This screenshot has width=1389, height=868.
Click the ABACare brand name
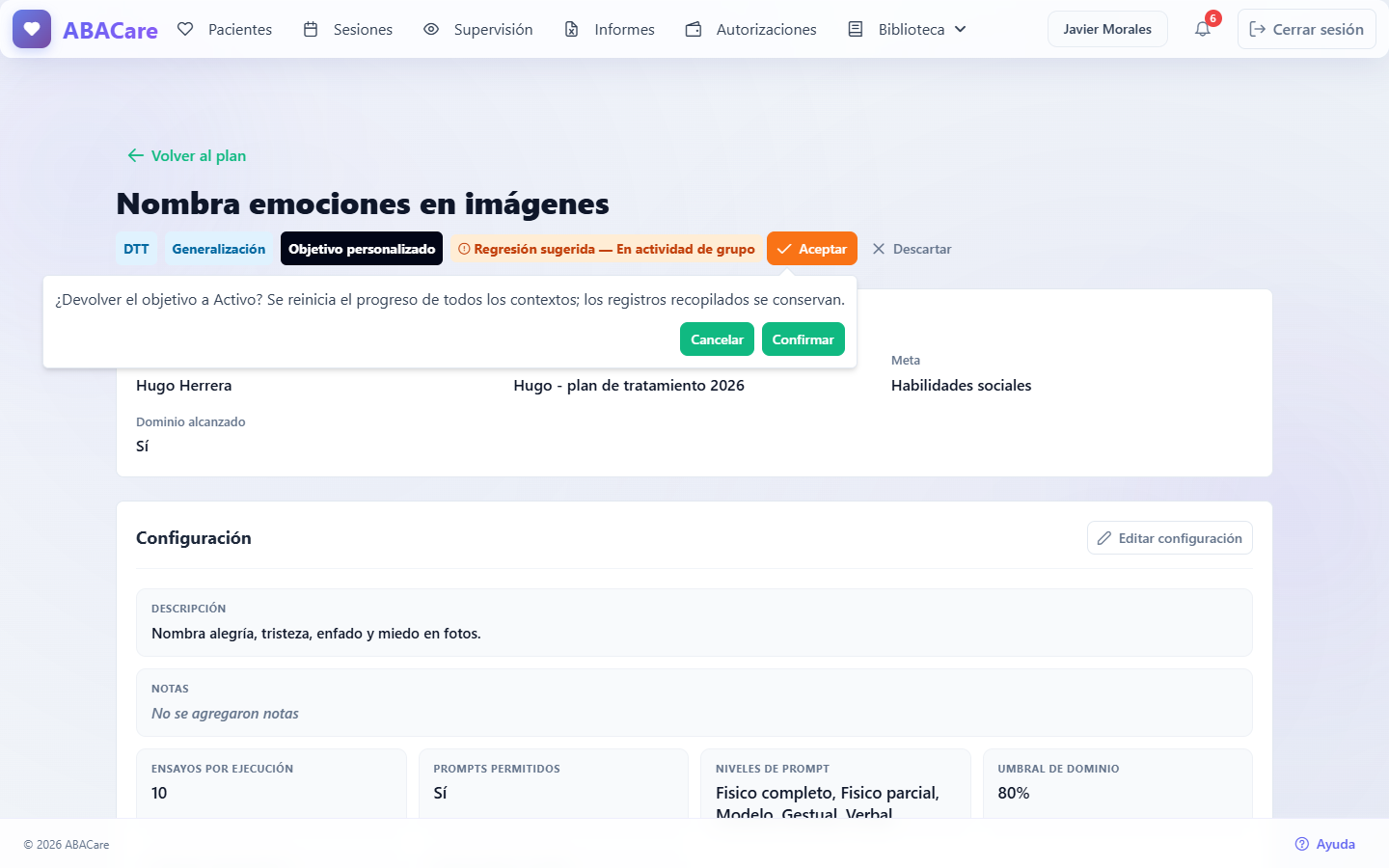coord(110,30)
